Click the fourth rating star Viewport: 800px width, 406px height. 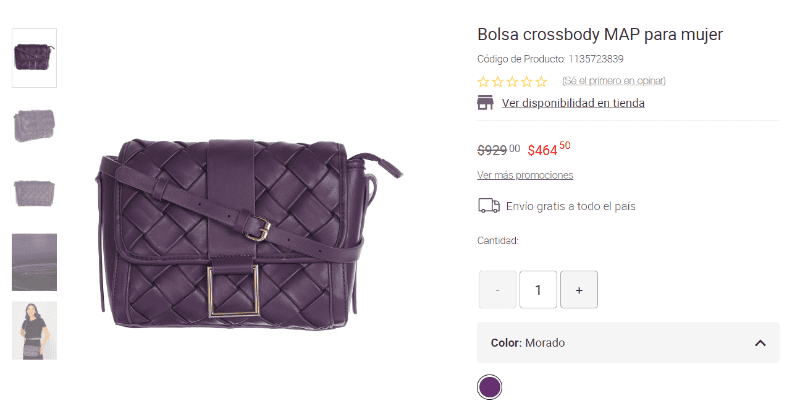coord(527,81)
